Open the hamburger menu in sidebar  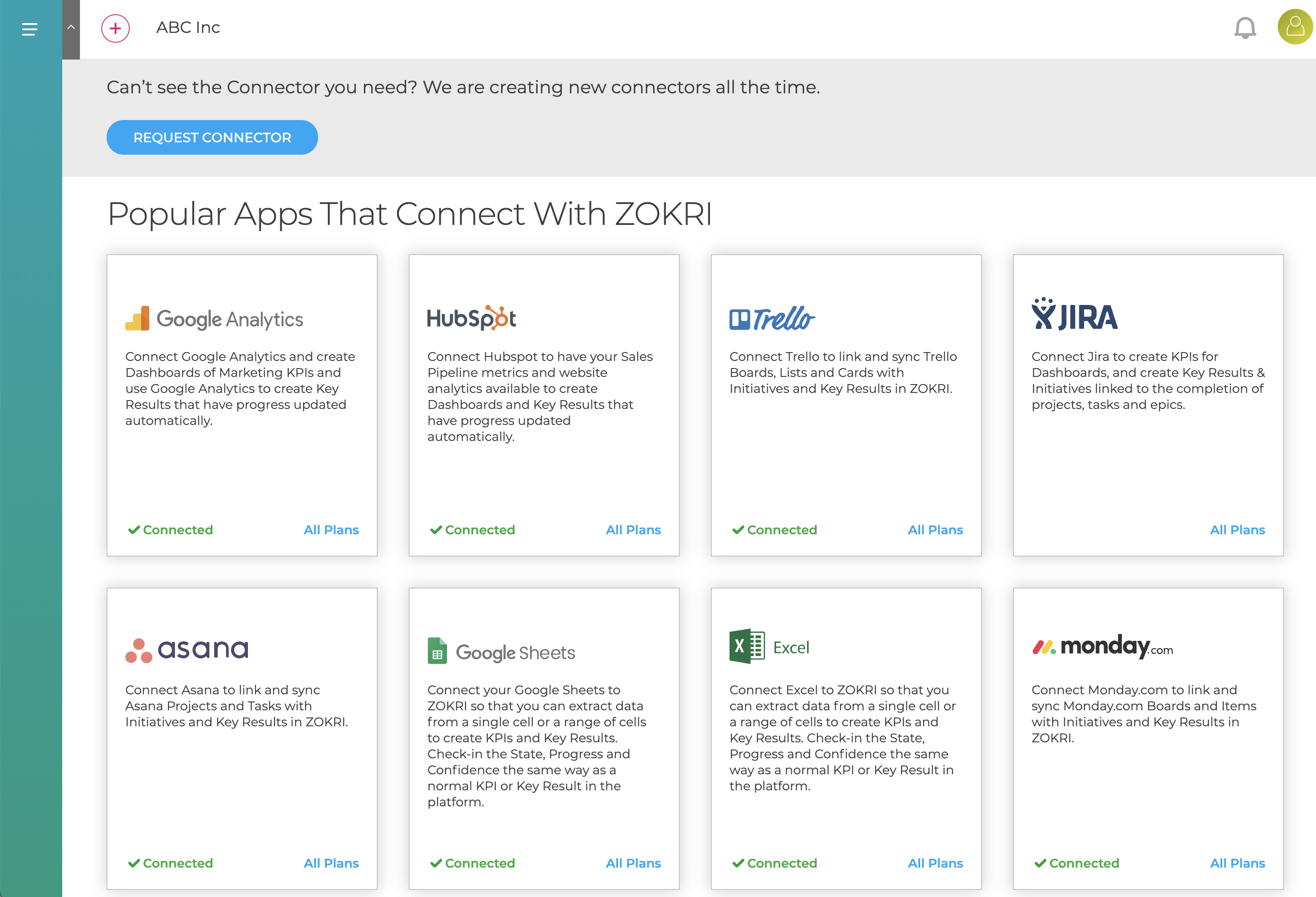click(x=29, y=29)
